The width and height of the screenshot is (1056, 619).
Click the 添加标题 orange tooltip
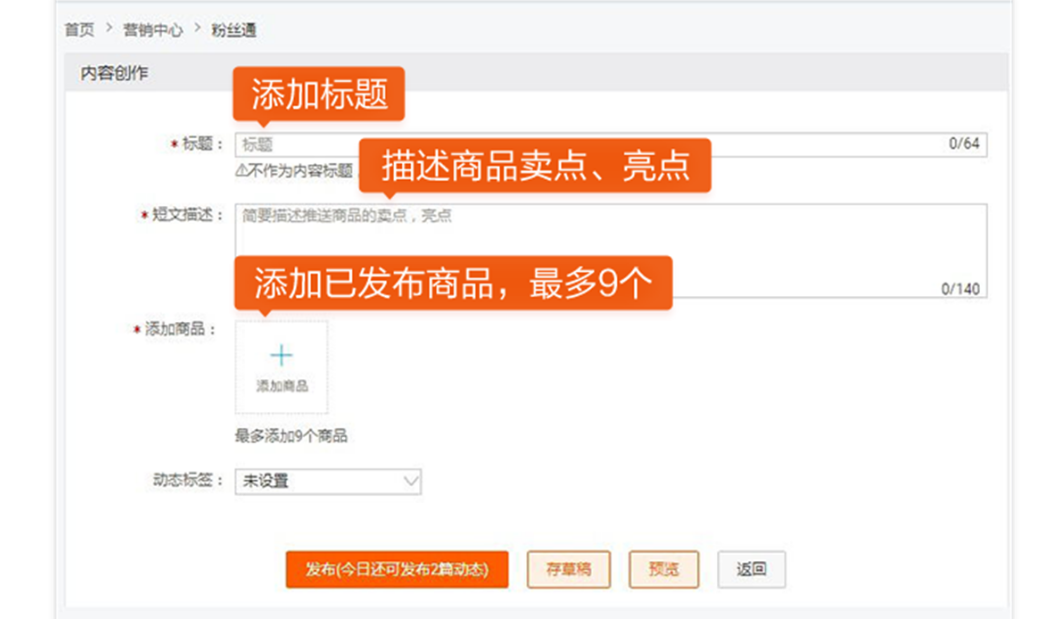(318, 94)
